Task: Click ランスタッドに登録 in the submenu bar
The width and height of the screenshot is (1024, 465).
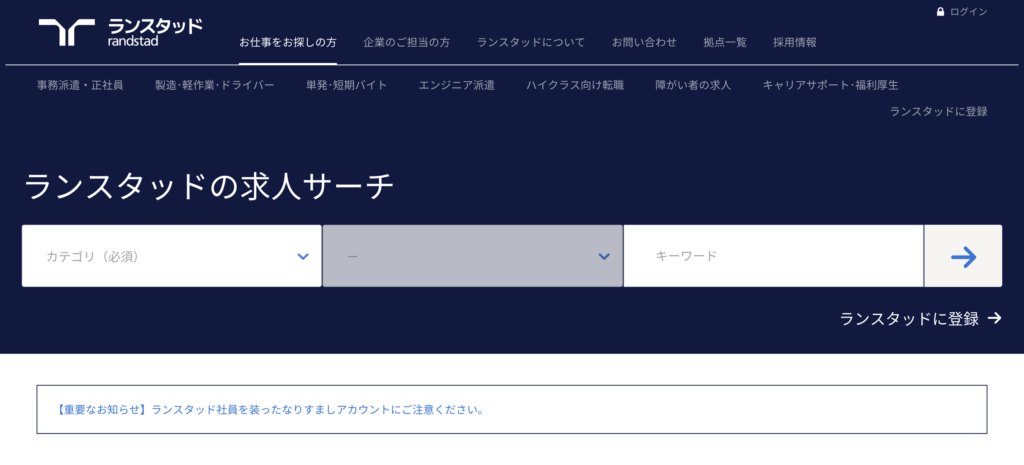Action: pos(938,112)
